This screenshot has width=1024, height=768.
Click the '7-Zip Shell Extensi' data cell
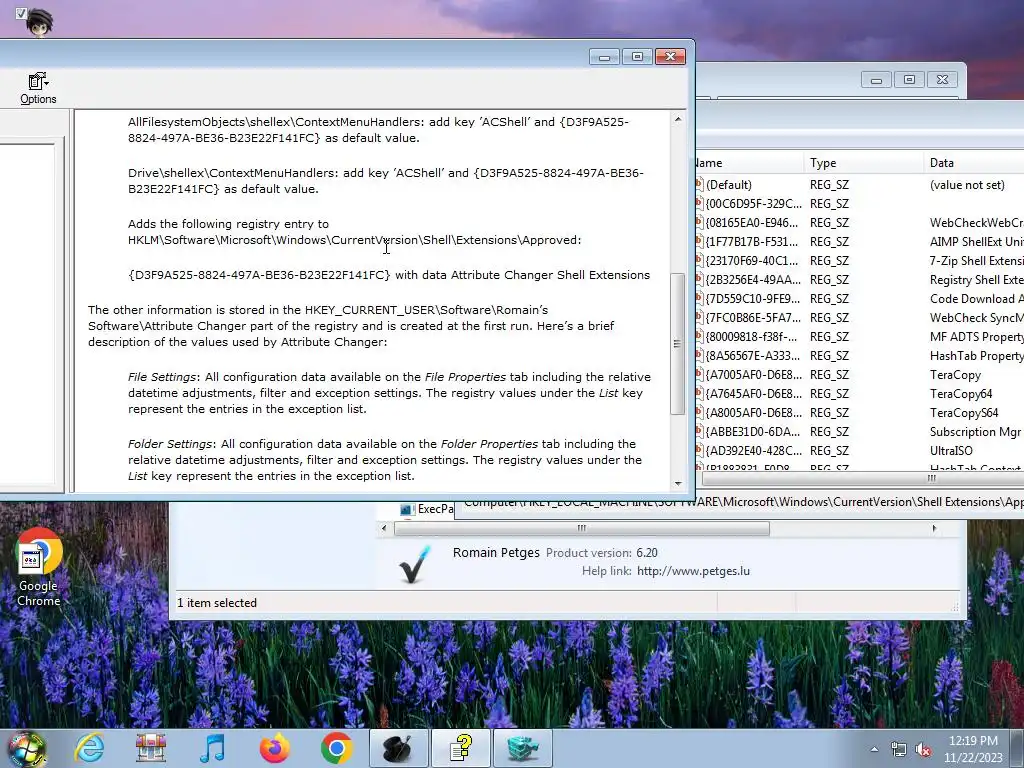point(976,261)
